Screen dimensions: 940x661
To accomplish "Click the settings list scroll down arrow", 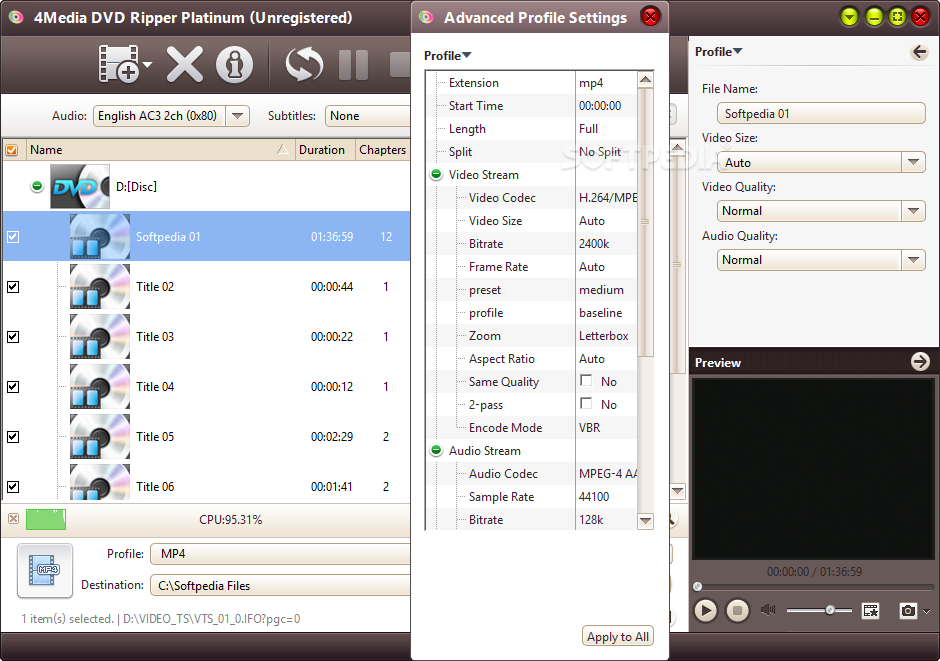I will click(645, 520).
